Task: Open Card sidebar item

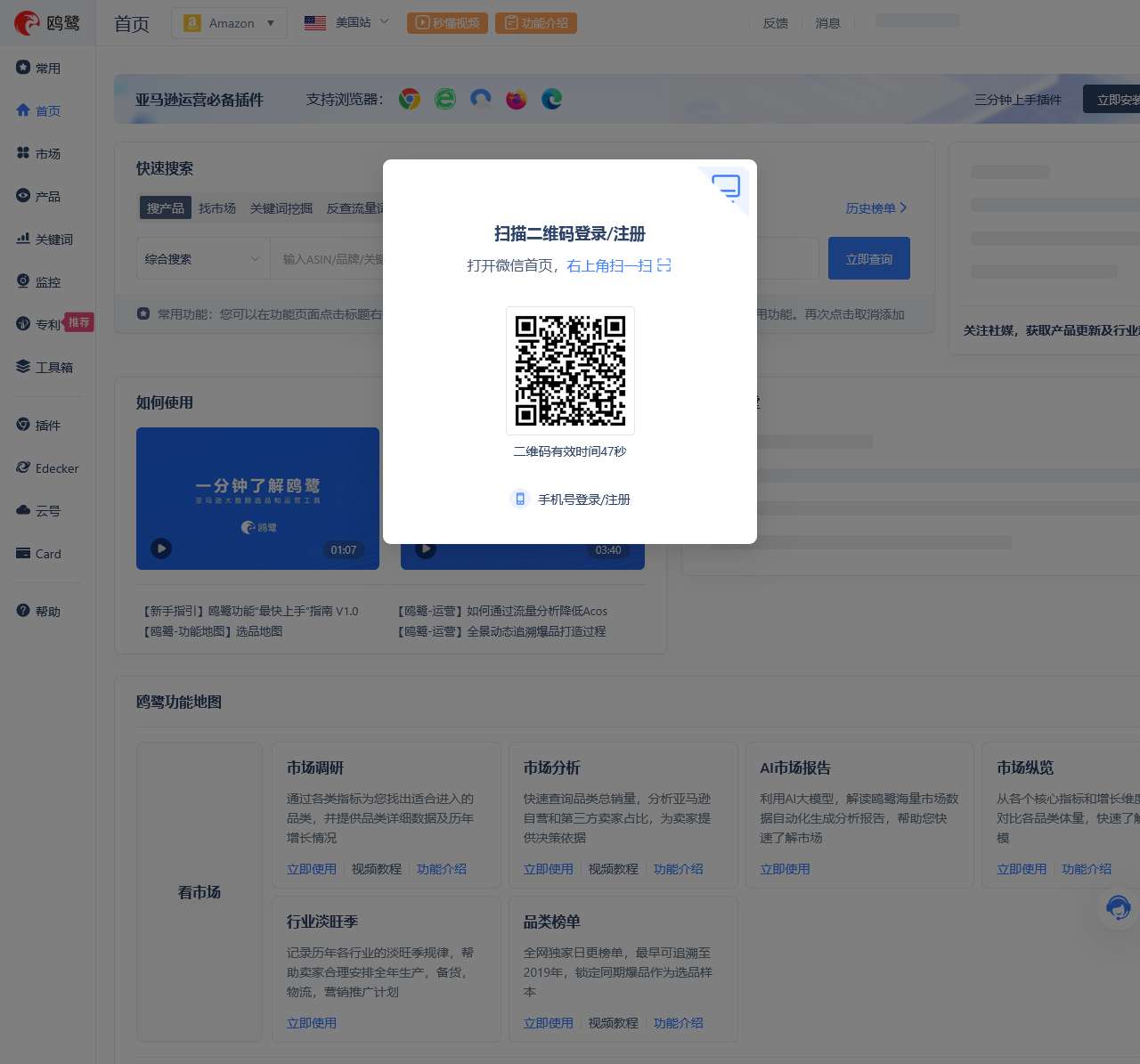Action: (x=38, y=553)
